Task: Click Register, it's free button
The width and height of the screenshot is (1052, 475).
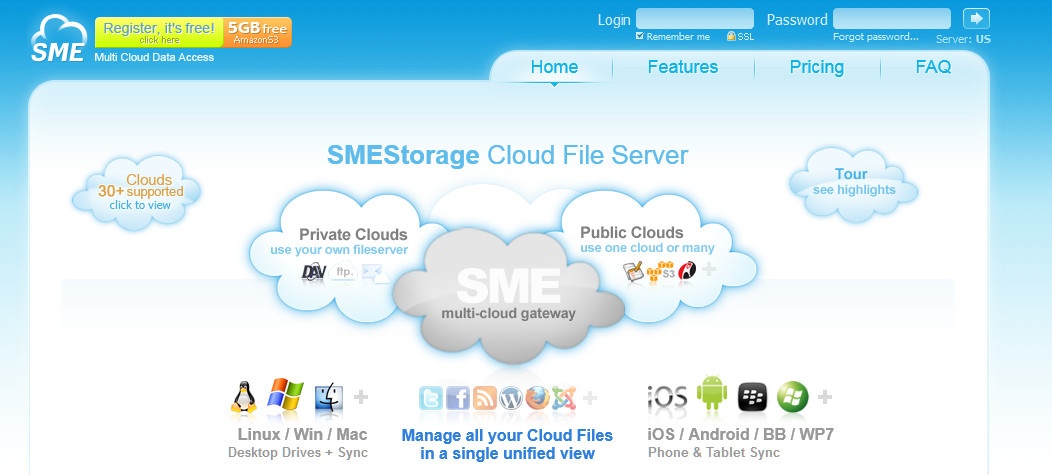Action: tap(159, 32)
